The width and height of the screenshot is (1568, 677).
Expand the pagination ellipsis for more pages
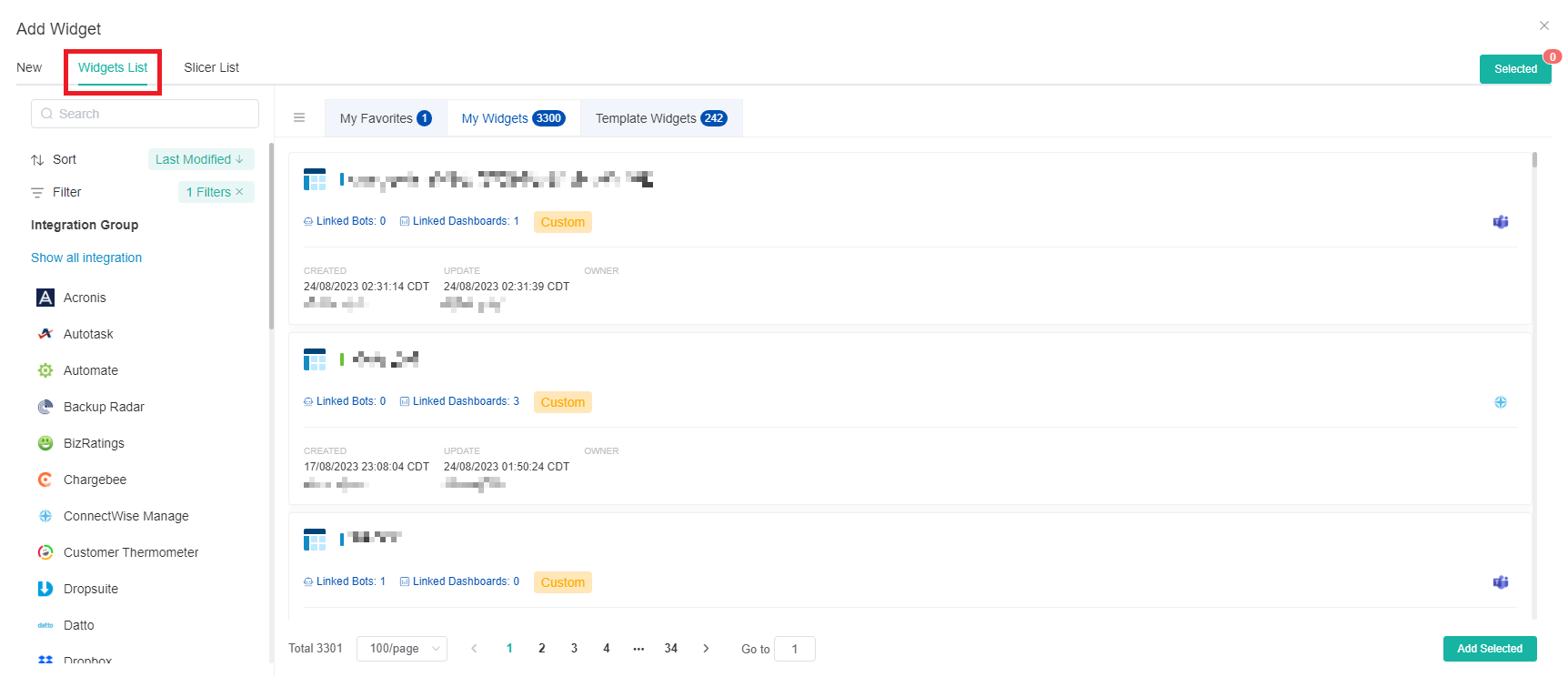638,649
